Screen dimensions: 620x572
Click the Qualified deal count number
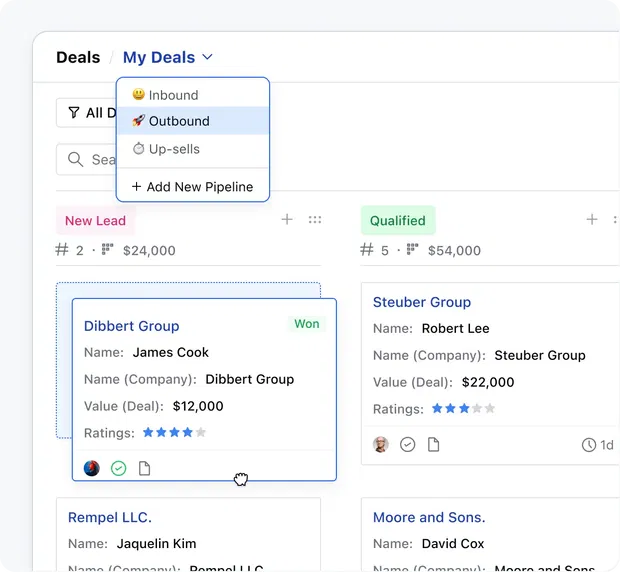click(x=385, y=251)
